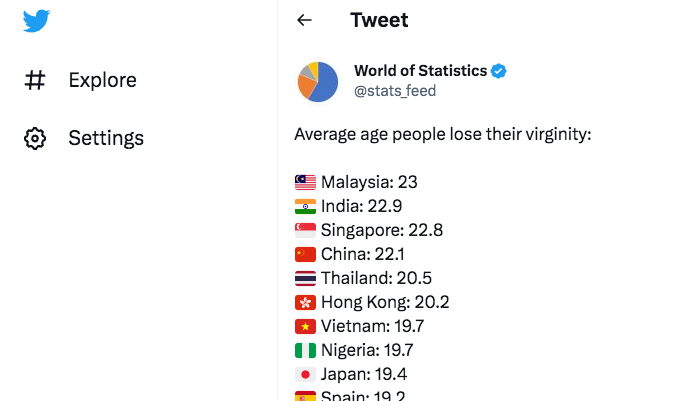Open the World of Statistics profile name
This screenshot has height=401, width=678.
pos(420,71)
